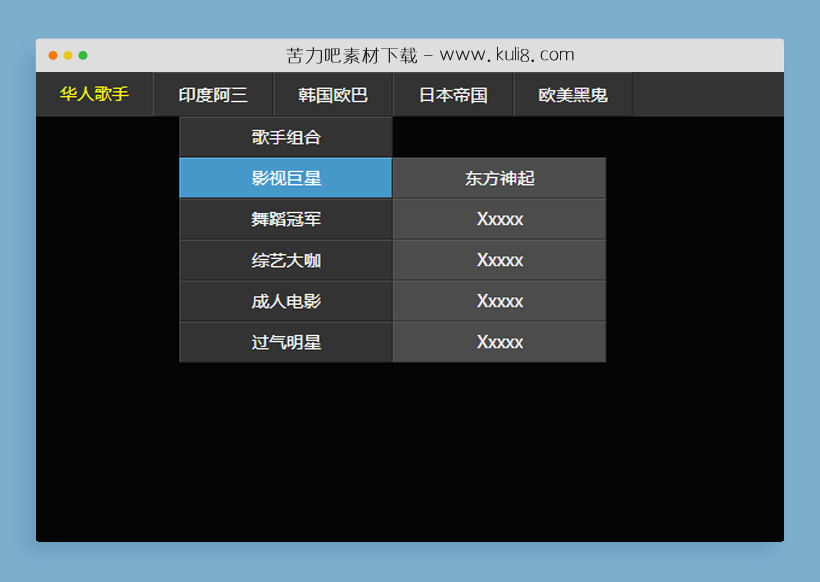820x582 pixels.
Task: Select 歌手组合 from the dropdown list
Action: click(286, 137)
